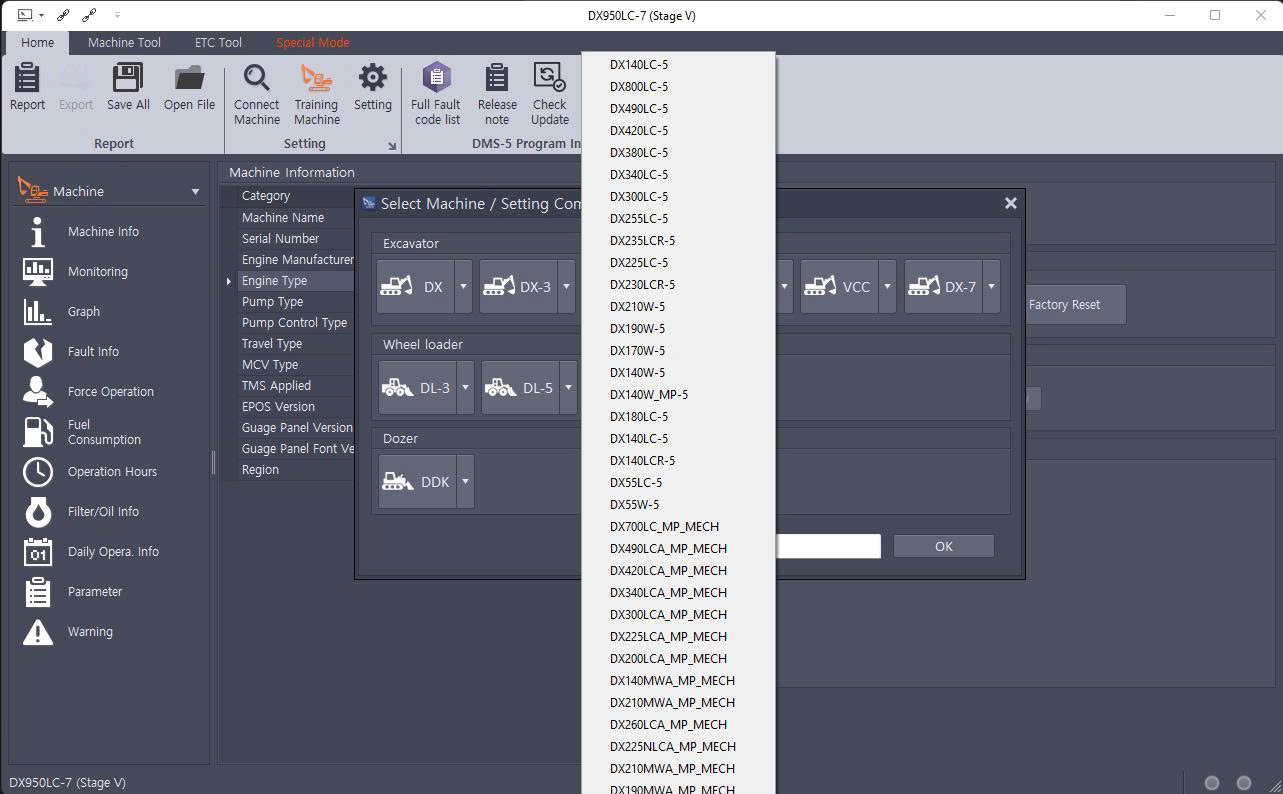Select the DX-7 excavator series button

(x=943, y=287)
